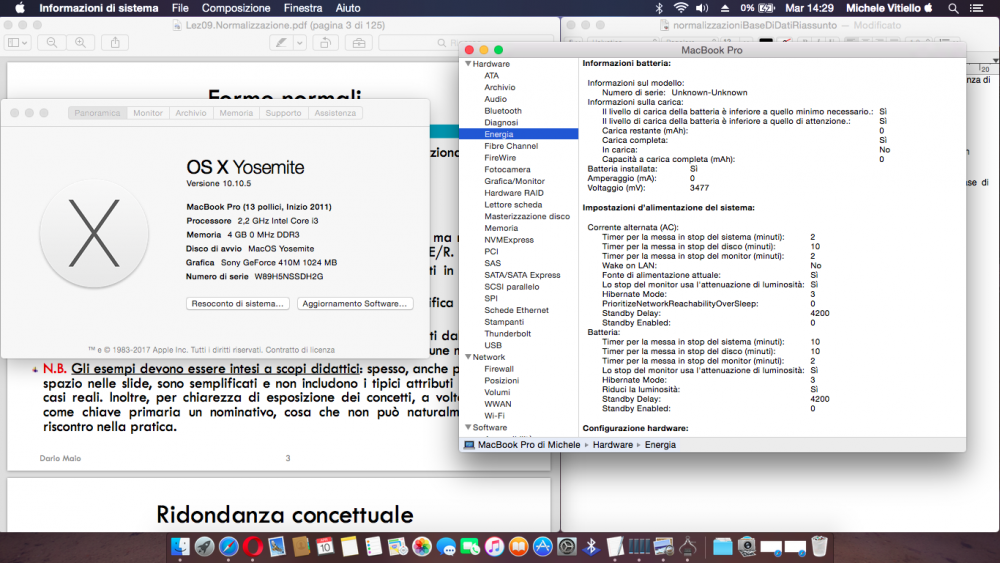1000x563 pixels.
Task: Select Thunderbolt in hardware list
Action: click(507, 333)
